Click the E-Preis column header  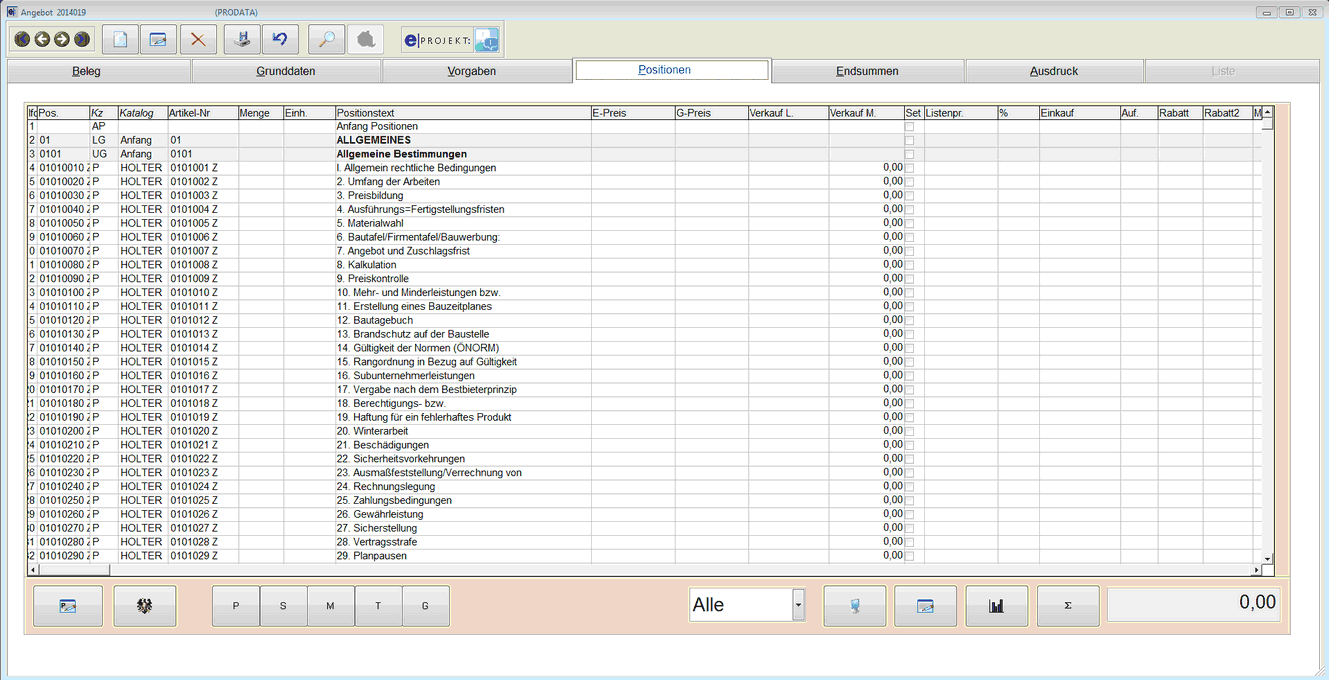pyautogui.click(x=633, y=113)
